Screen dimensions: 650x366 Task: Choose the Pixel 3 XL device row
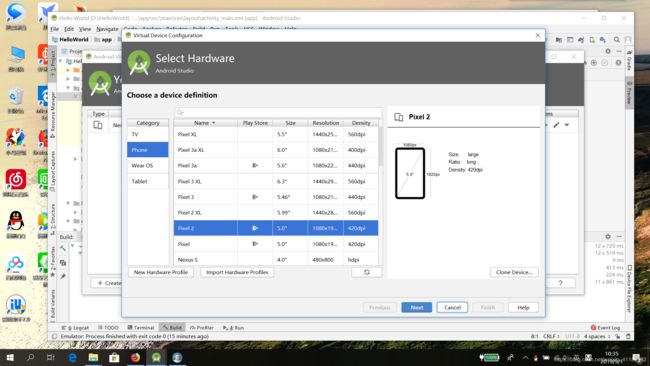point(276,181)
